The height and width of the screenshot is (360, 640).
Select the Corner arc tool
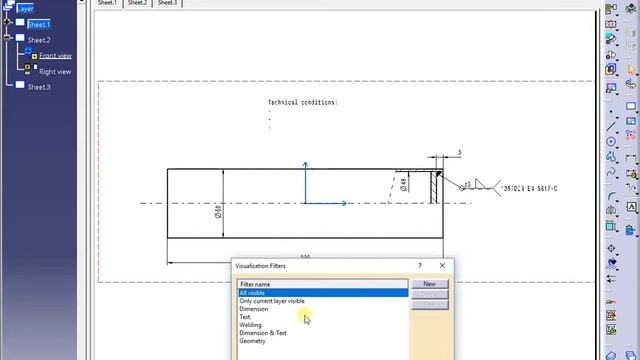point(611,197)
